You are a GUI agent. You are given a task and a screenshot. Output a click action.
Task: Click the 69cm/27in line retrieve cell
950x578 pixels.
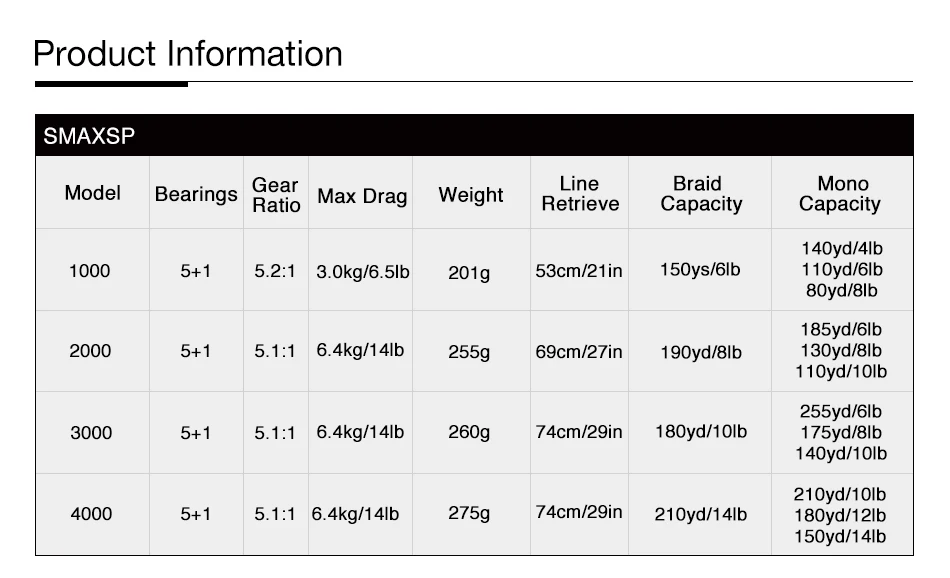[x=580, y=351]
